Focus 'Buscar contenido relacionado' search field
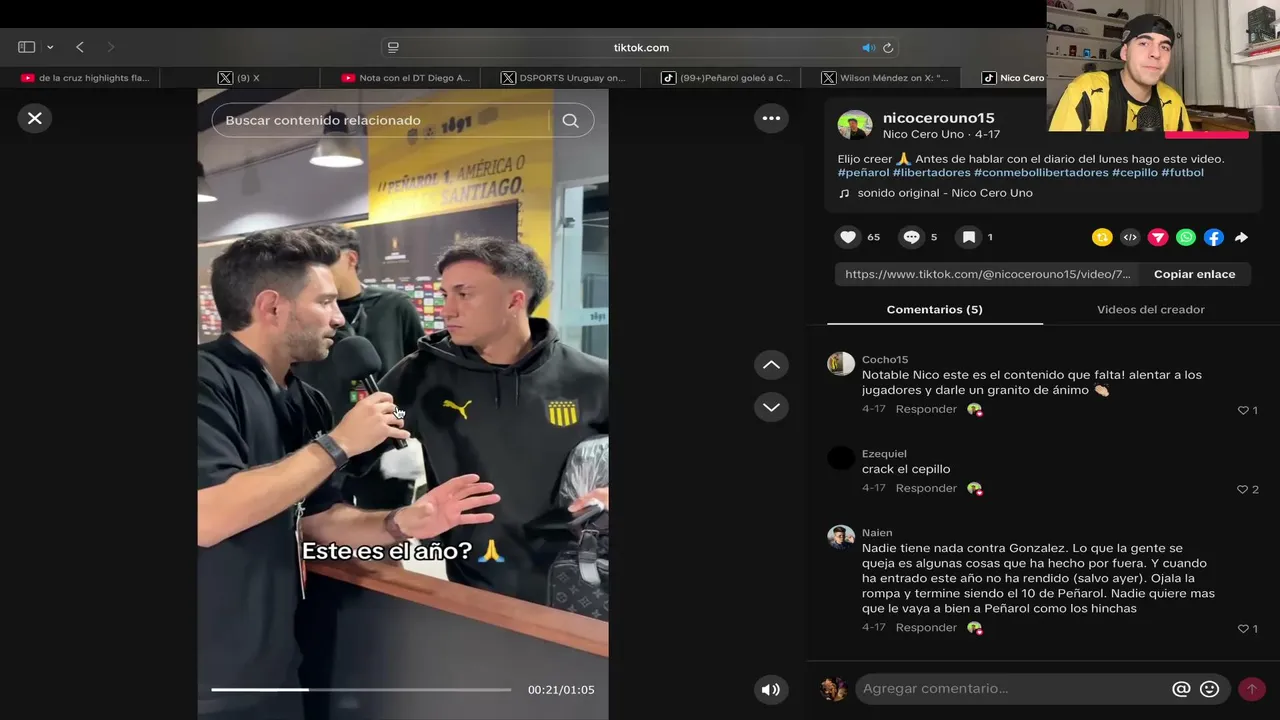 point(380,120)
